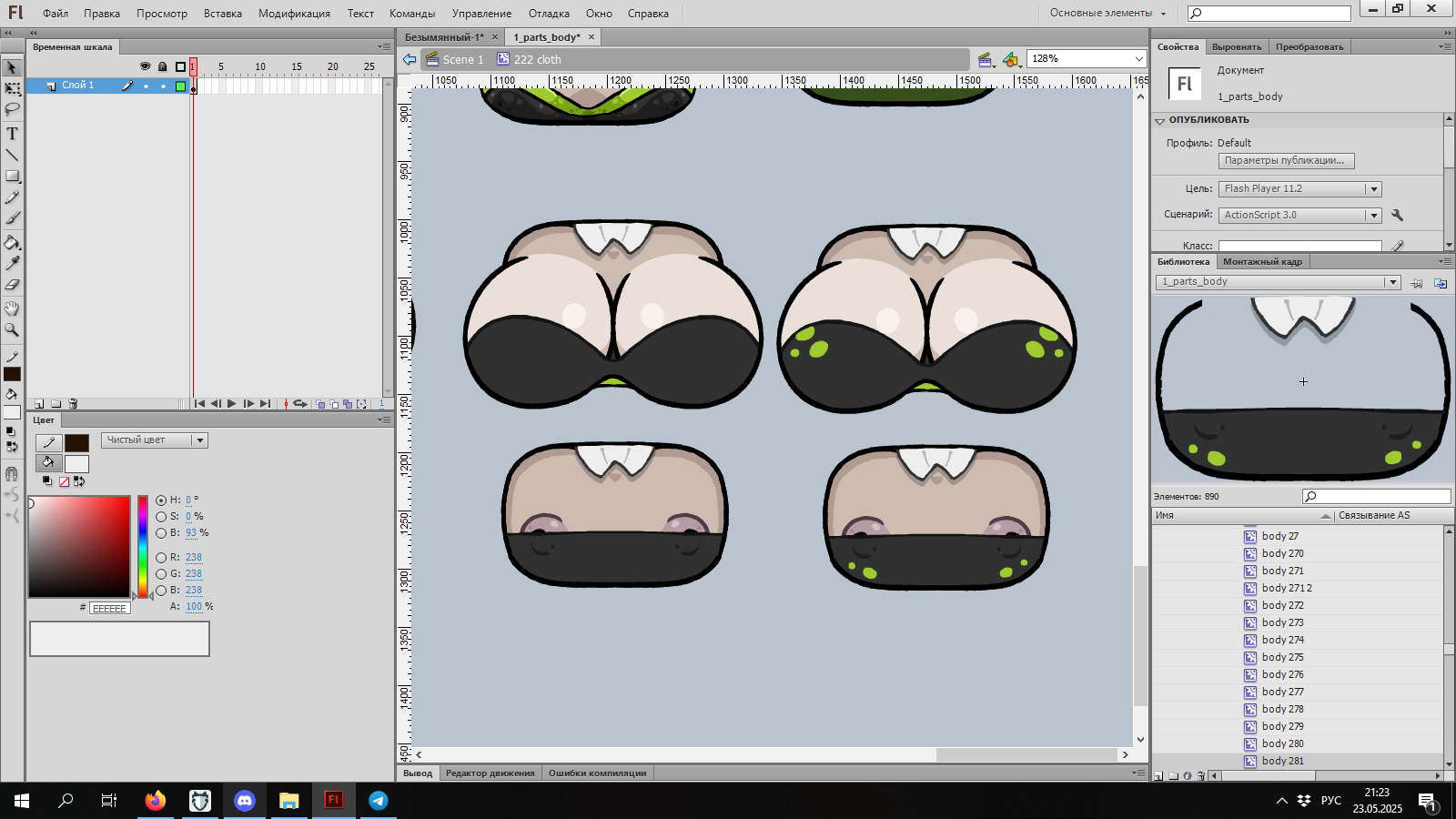Click the pencil icon beside Класс field
The width and height of the screenshot is (1456, 819).
1397,246
